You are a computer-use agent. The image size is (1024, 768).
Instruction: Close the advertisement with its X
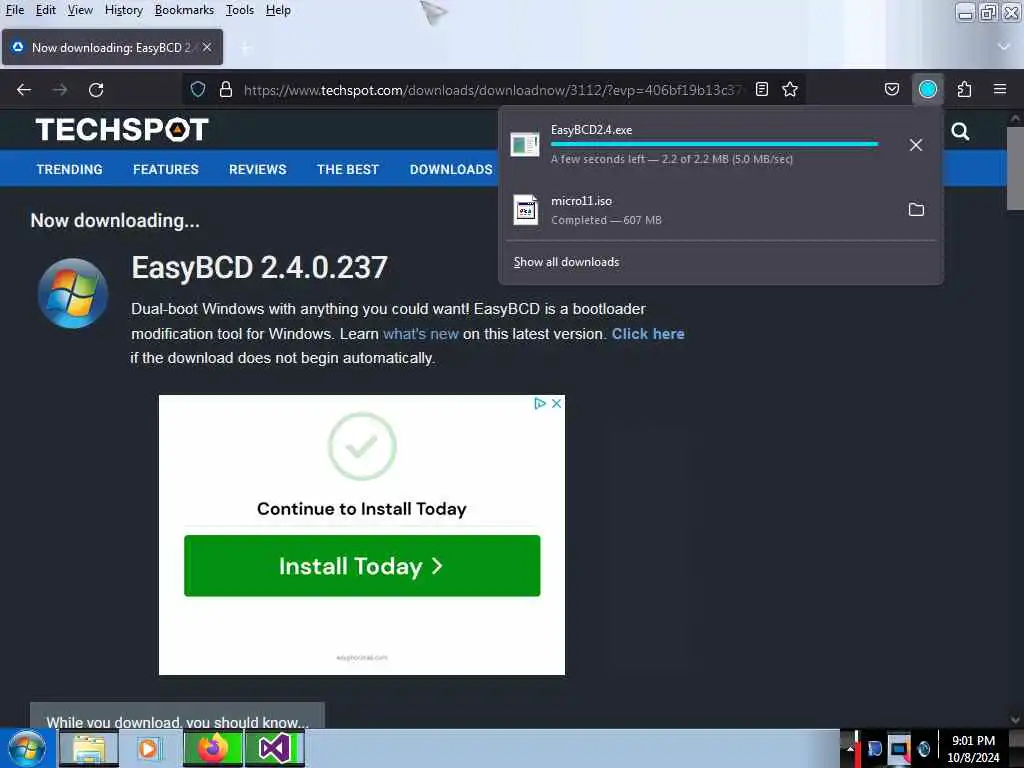point(556,404)
